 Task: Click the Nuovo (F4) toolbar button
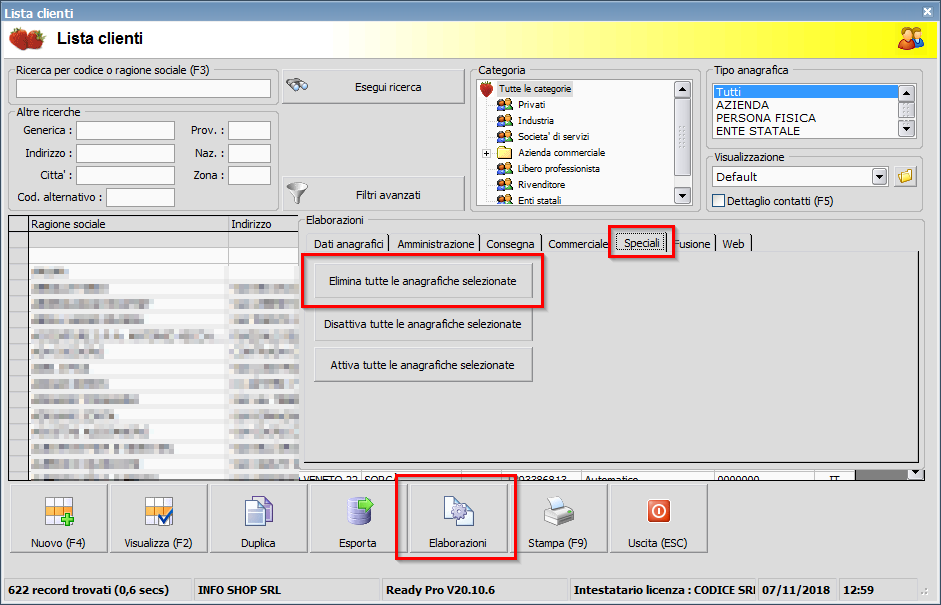[x=59, y=519]
